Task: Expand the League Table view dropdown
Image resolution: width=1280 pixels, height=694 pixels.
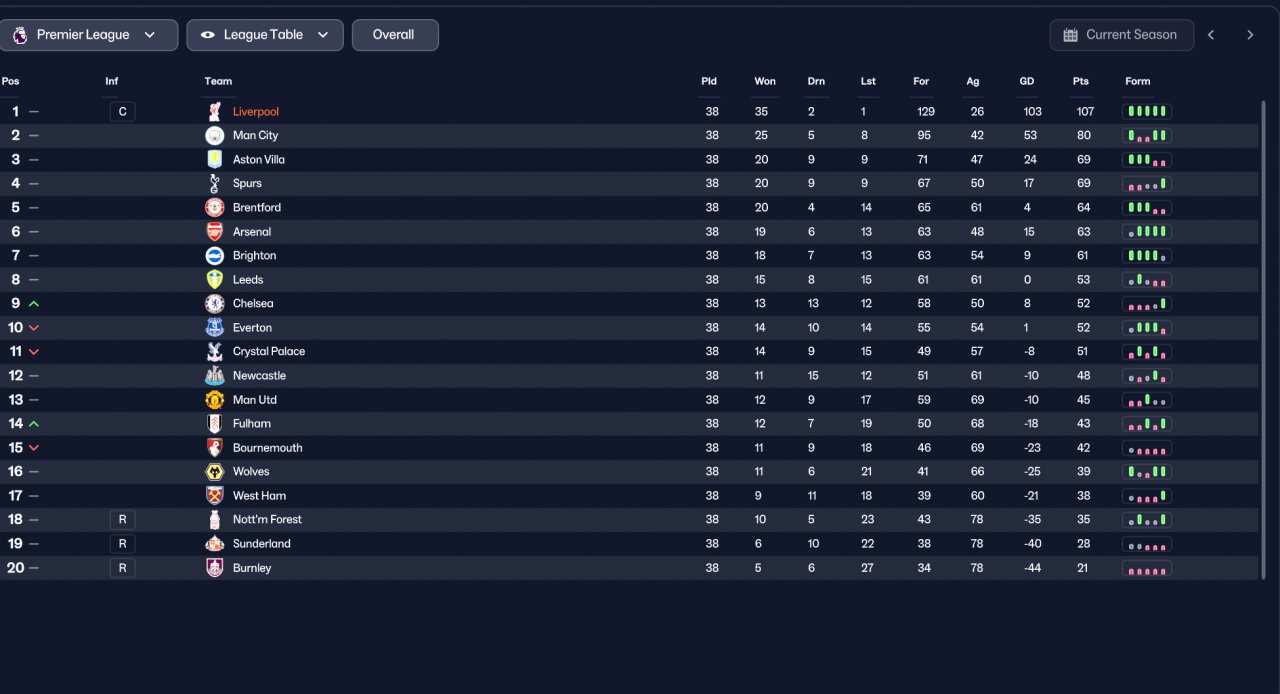Action: (x=265, y=35)
